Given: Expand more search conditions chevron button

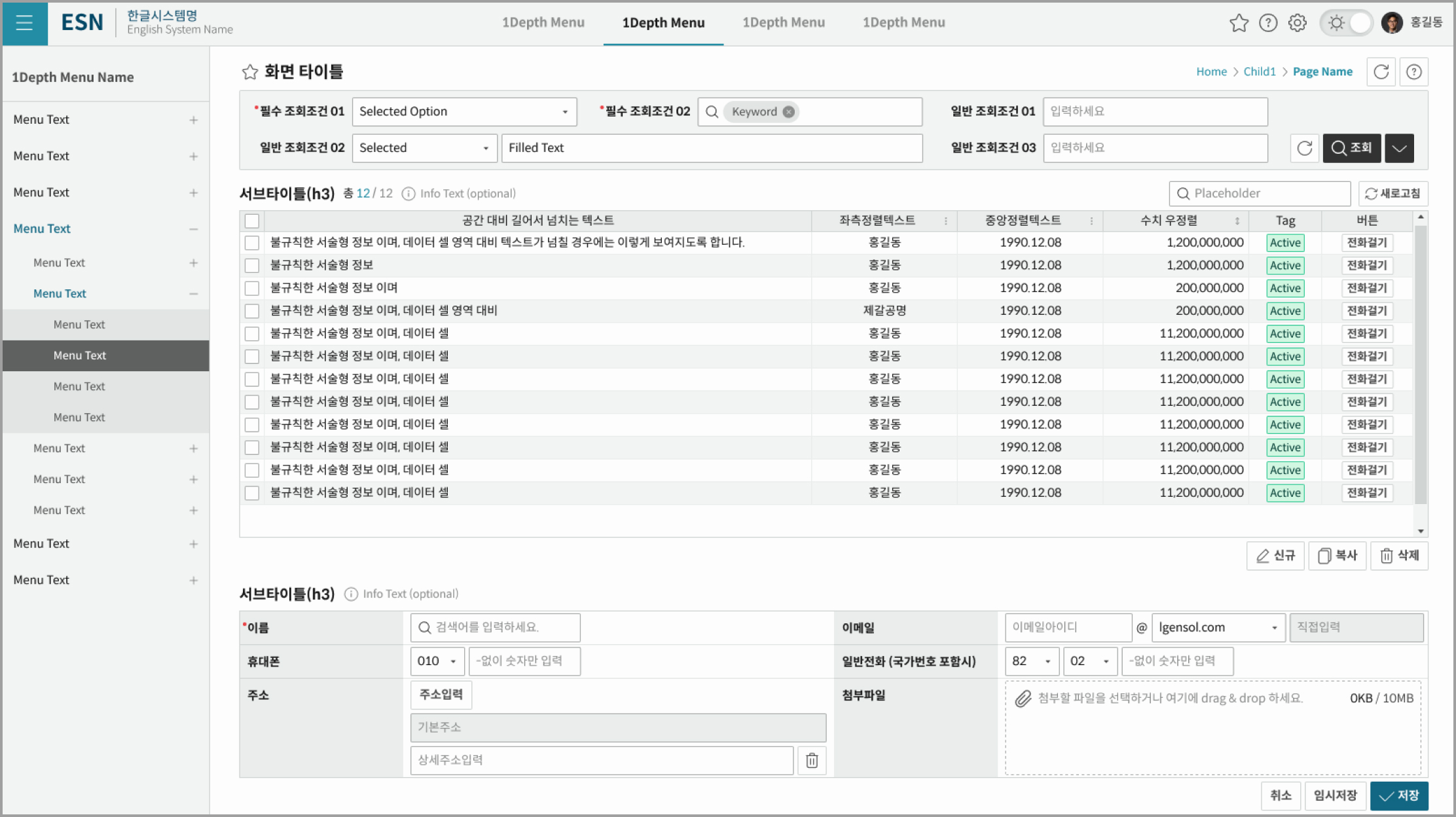Looking at the screenshot, I should click(1399, 148).
